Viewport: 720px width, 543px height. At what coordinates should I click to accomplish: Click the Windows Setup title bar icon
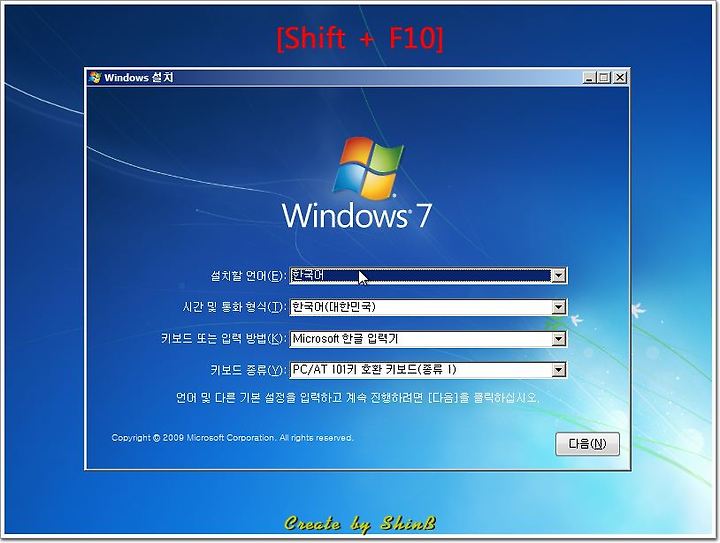(95, 77)
